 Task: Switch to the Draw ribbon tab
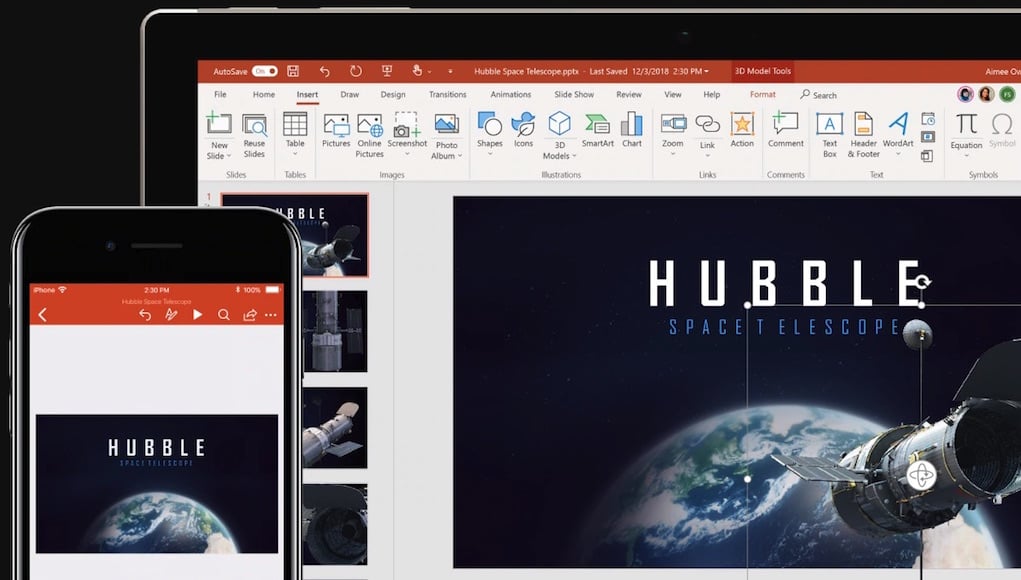[x=350, y=94]
